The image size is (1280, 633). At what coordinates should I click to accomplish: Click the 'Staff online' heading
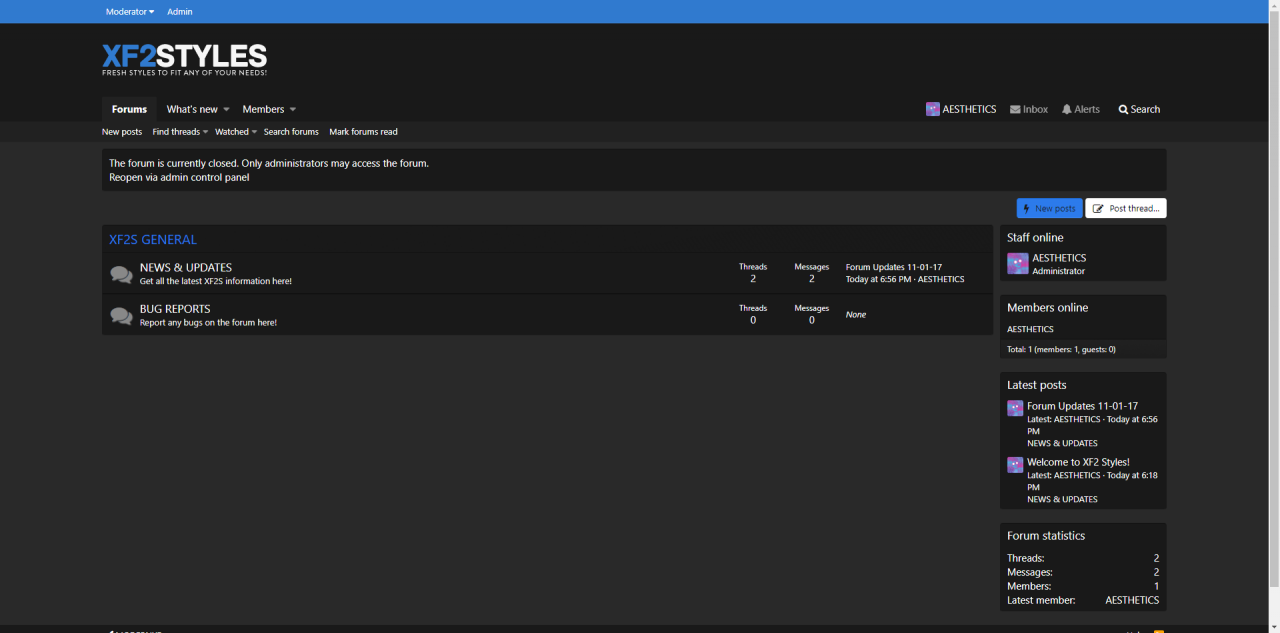(x=1035, y=238)
